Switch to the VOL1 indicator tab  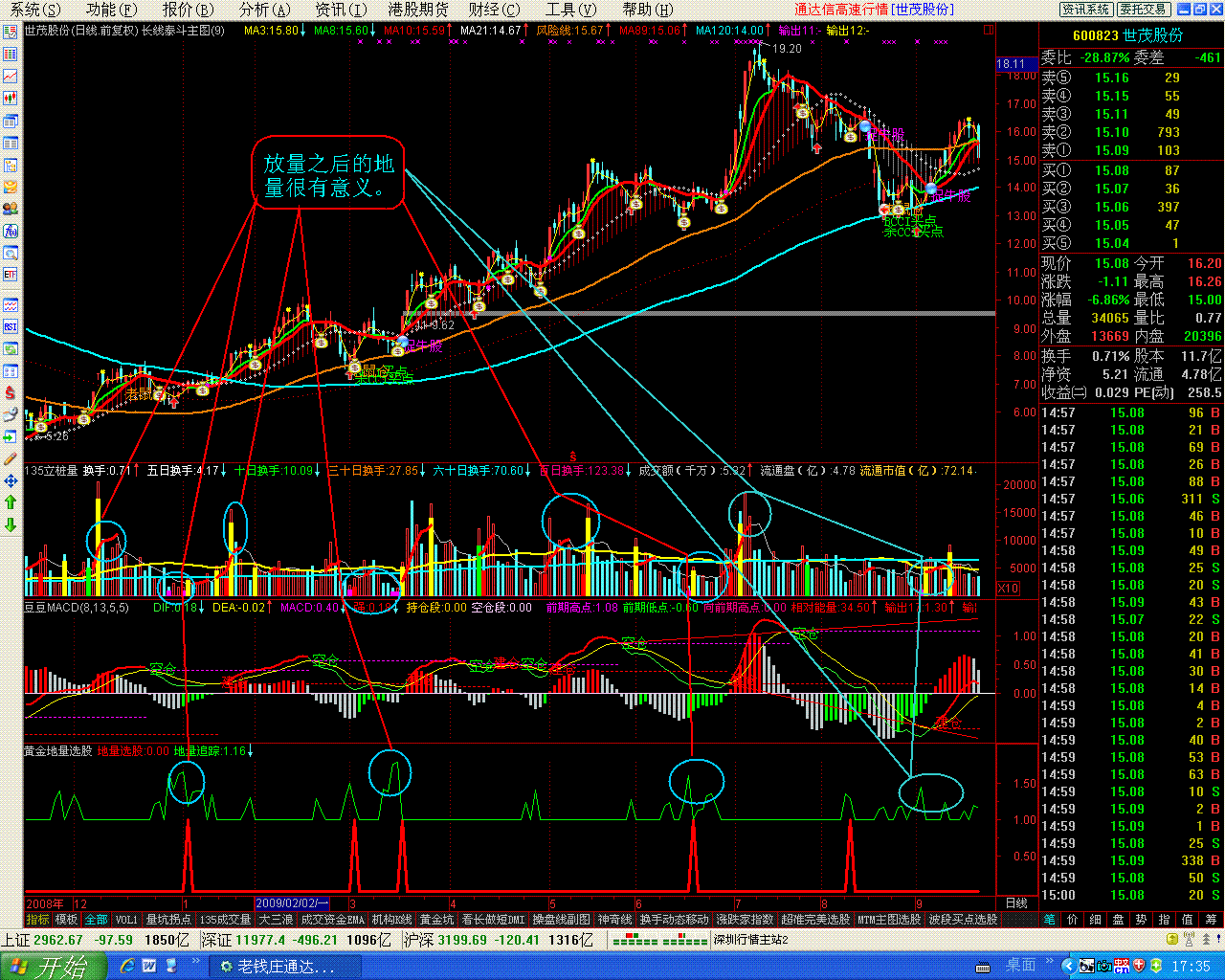pyautogui.click(x=126, y=920)
